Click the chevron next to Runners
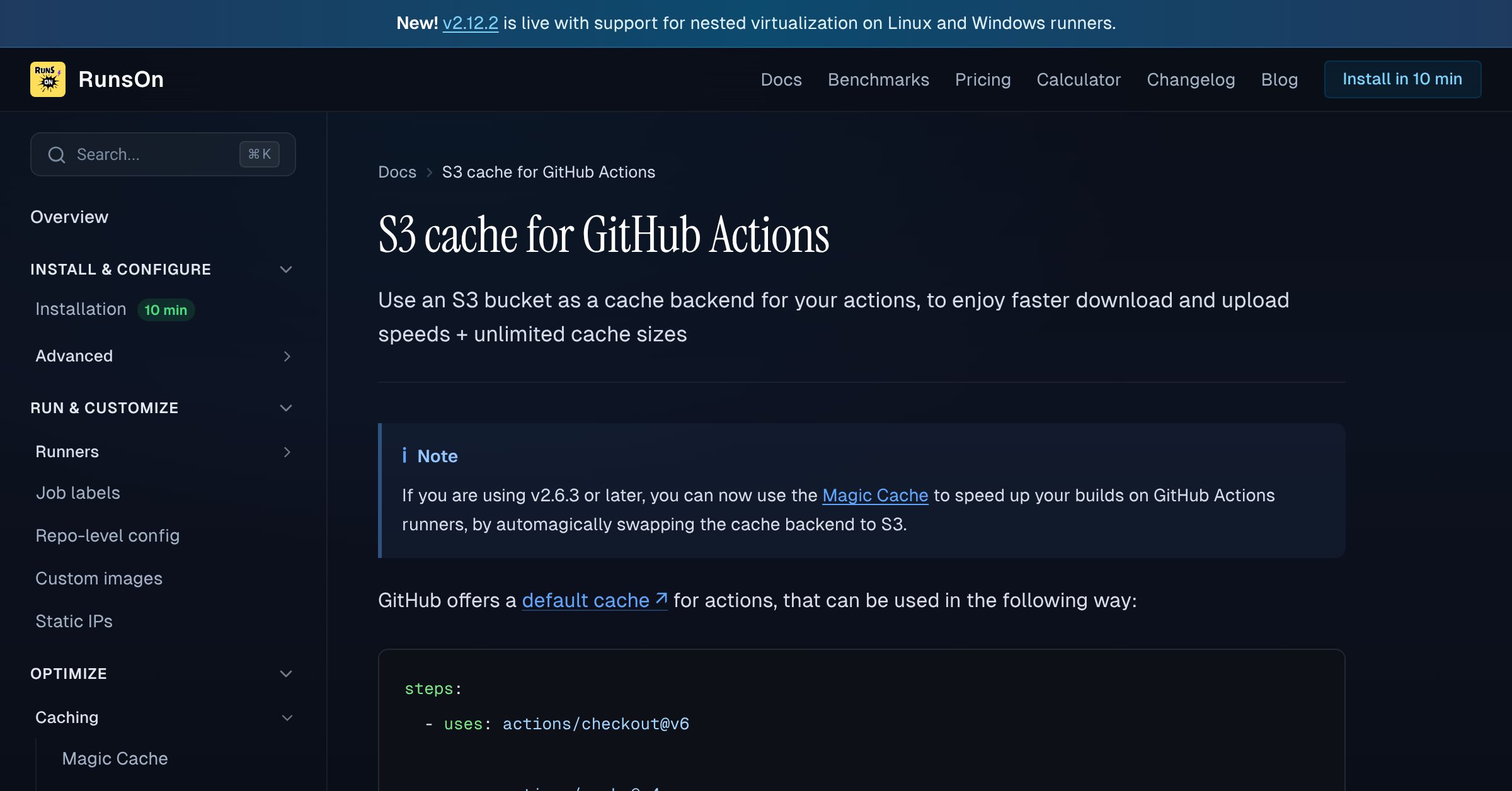1512x791 pixels. click(287, 452)
